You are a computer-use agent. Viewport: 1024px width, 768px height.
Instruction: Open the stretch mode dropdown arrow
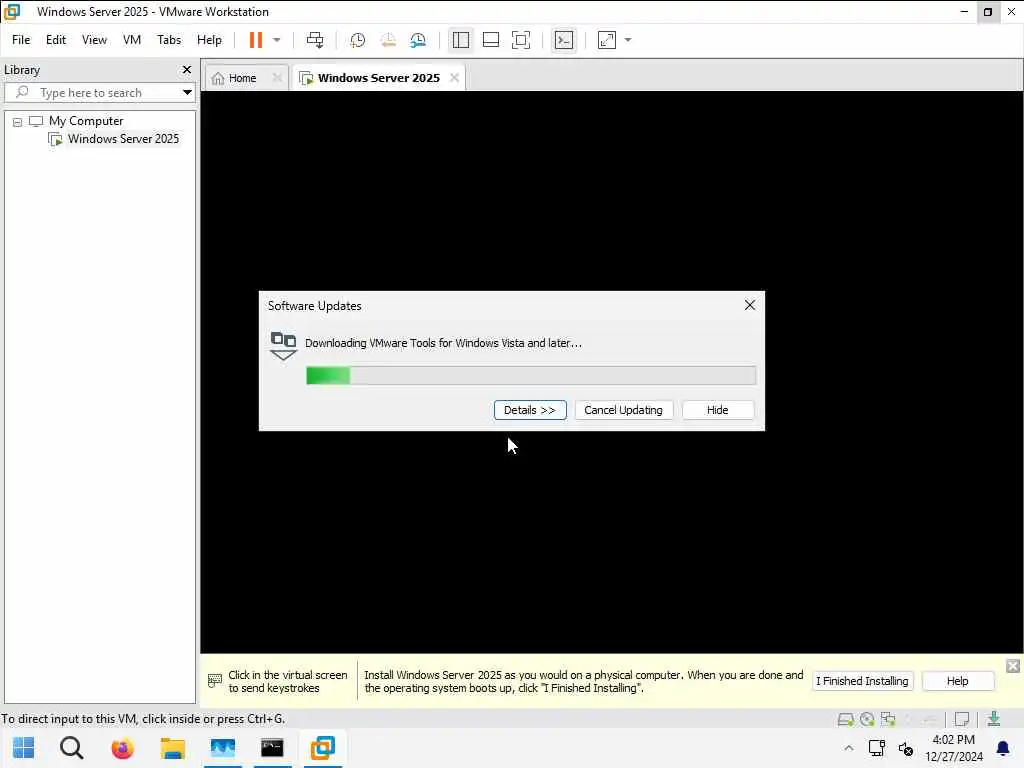(x=628, y=40)
